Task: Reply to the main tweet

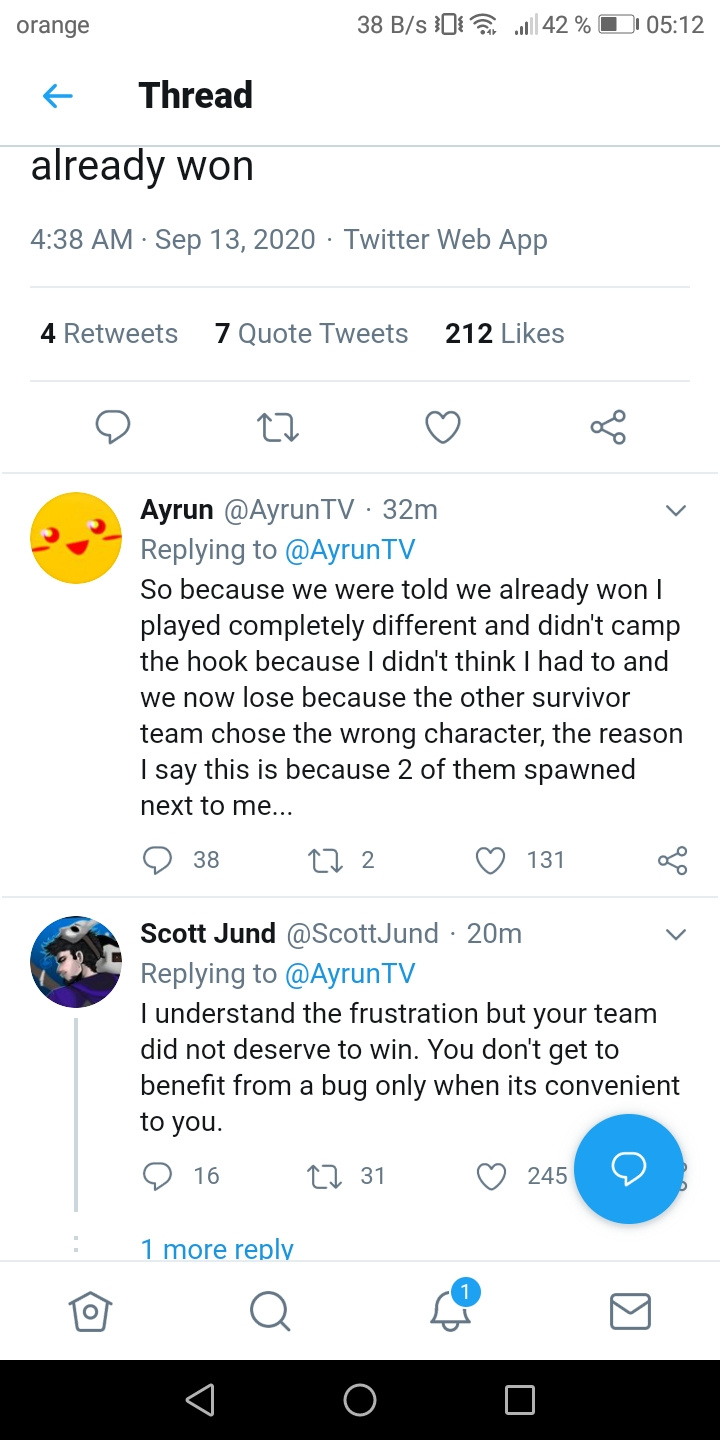Action: [x=113, y=427]
